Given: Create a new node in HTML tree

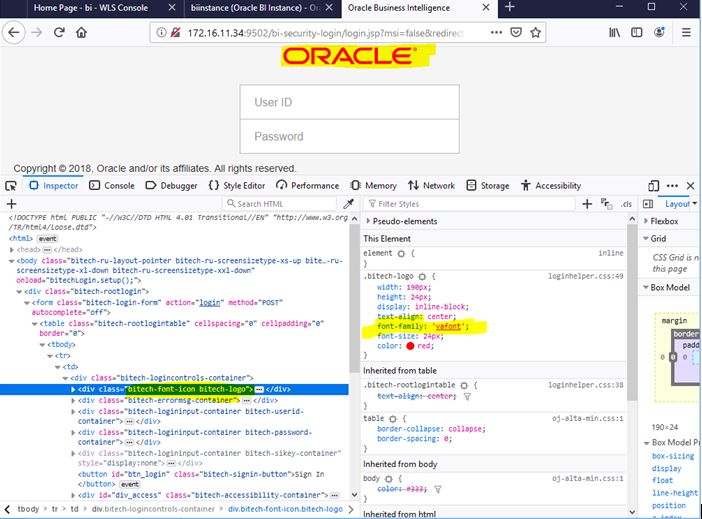Looking at the screenshot, I should tap(12, 204).
